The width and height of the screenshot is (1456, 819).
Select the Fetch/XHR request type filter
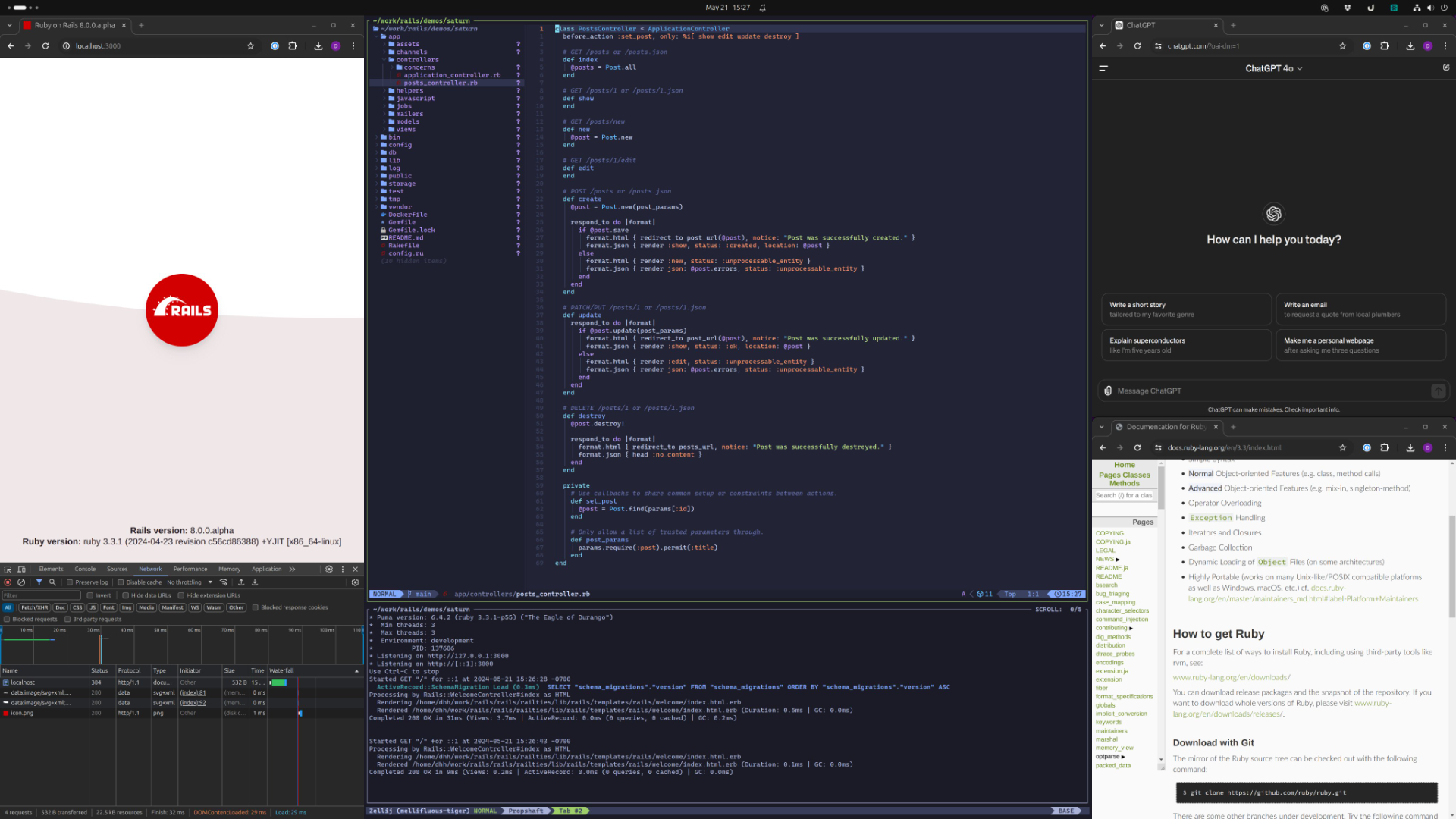(34, 607)
